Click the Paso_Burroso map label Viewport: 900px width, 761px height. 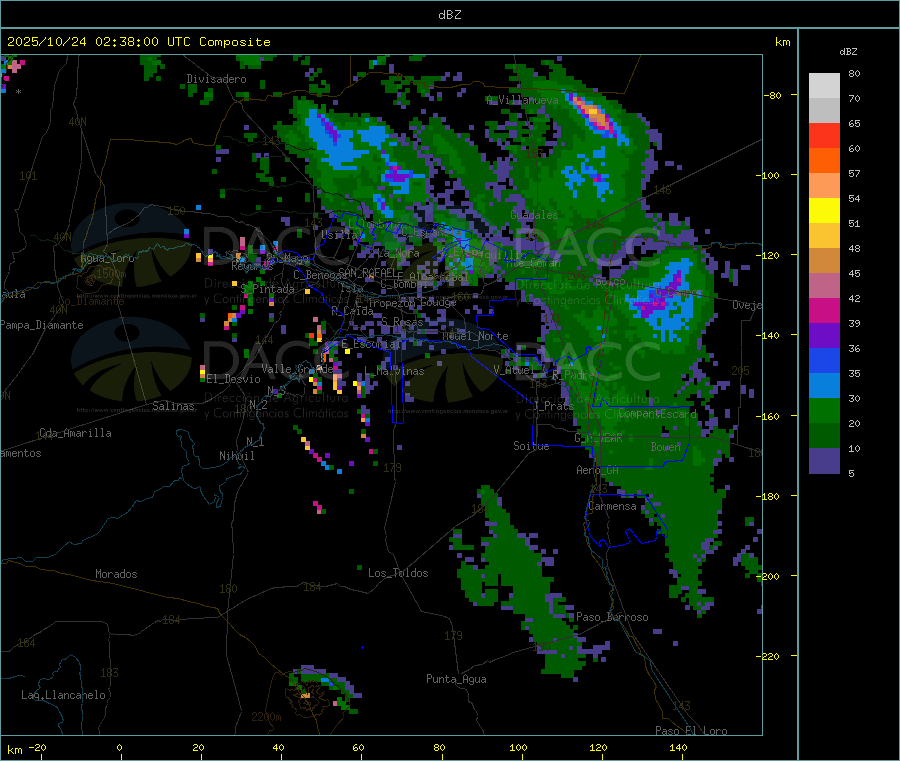(612, 617)
